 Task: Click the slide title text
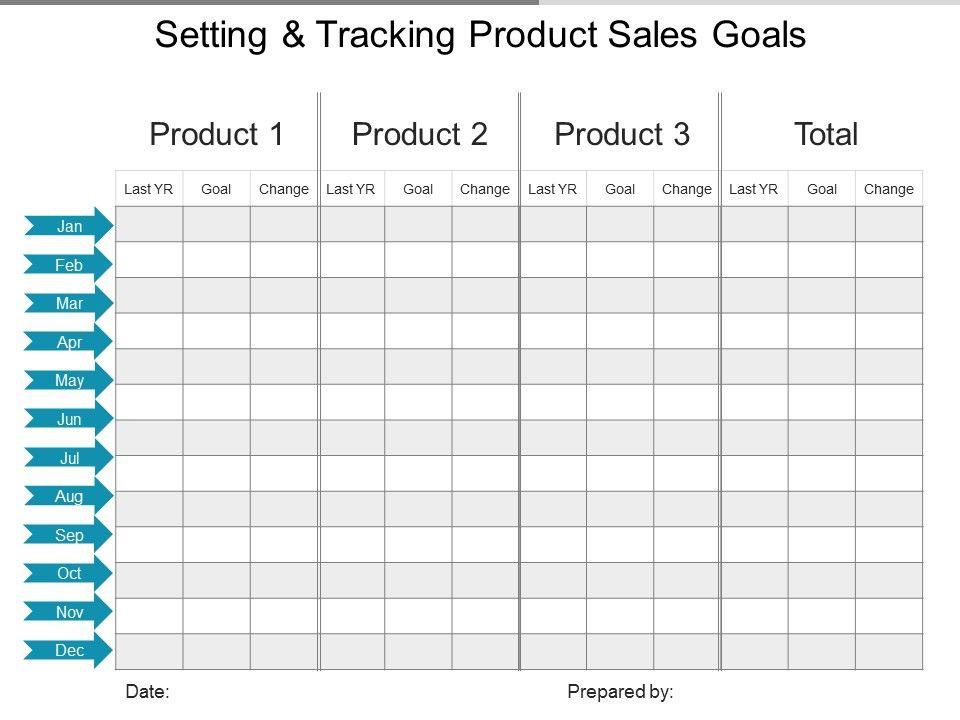click(x=480, y=36)
